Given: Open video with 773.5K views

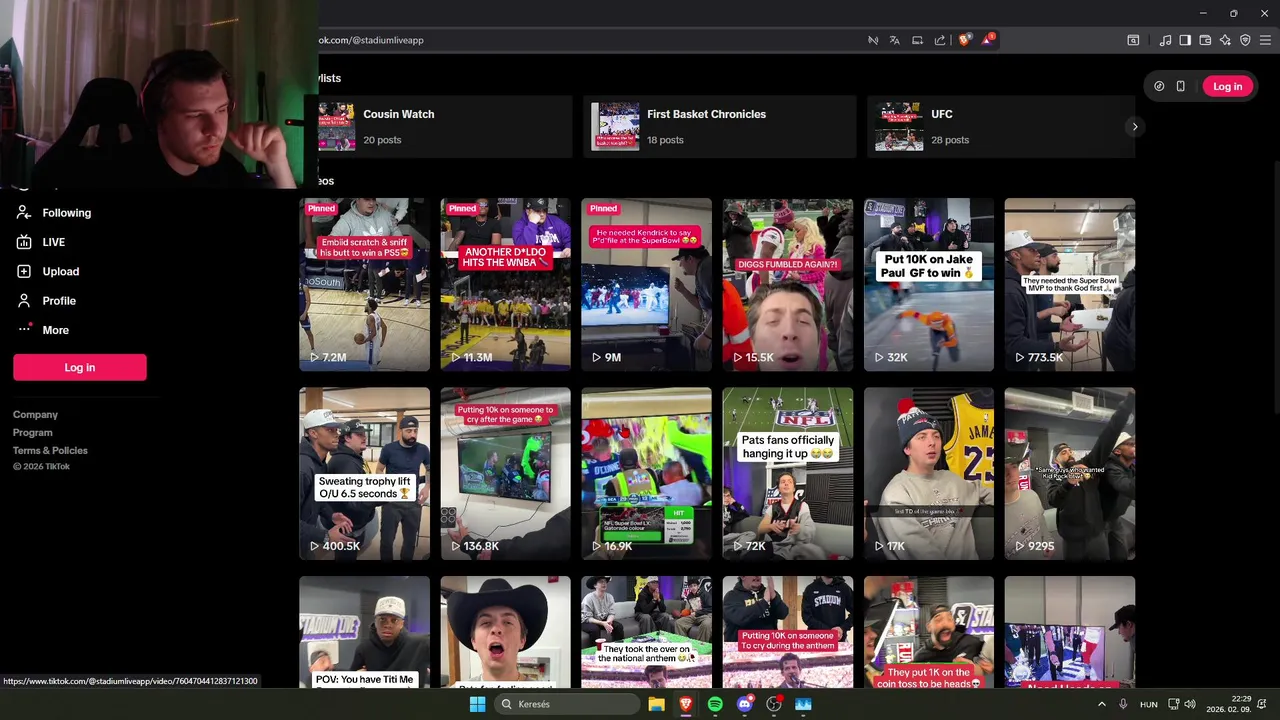Looking at the screenshot, I should [1069, 285].
